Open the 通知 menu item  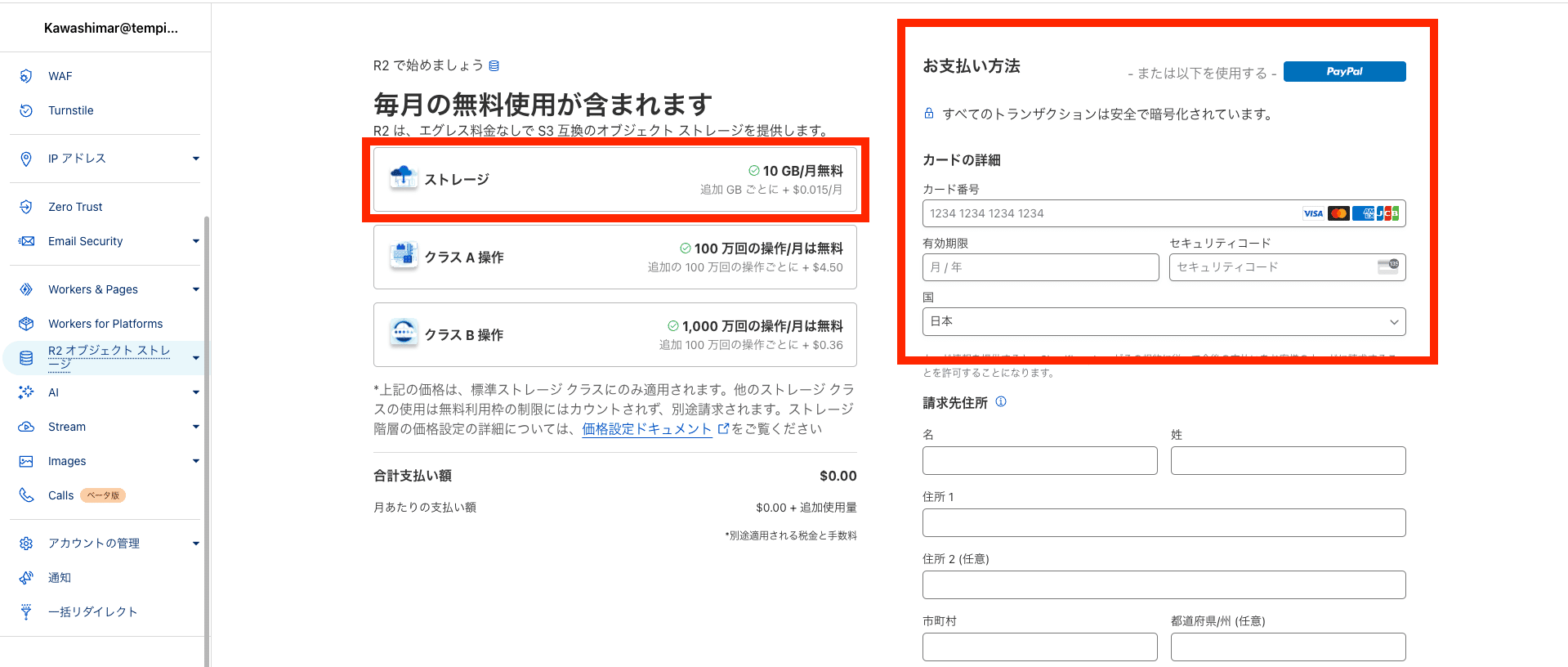tap(60, 578)
